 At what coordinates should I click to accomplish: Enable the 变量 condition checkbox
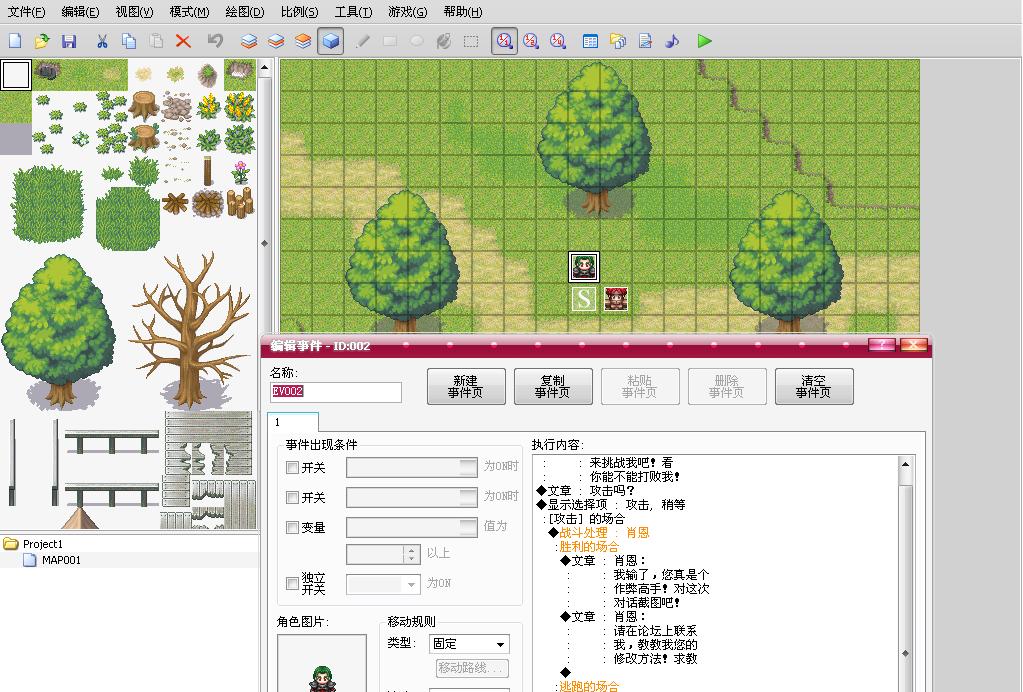(x=292, y=528)
